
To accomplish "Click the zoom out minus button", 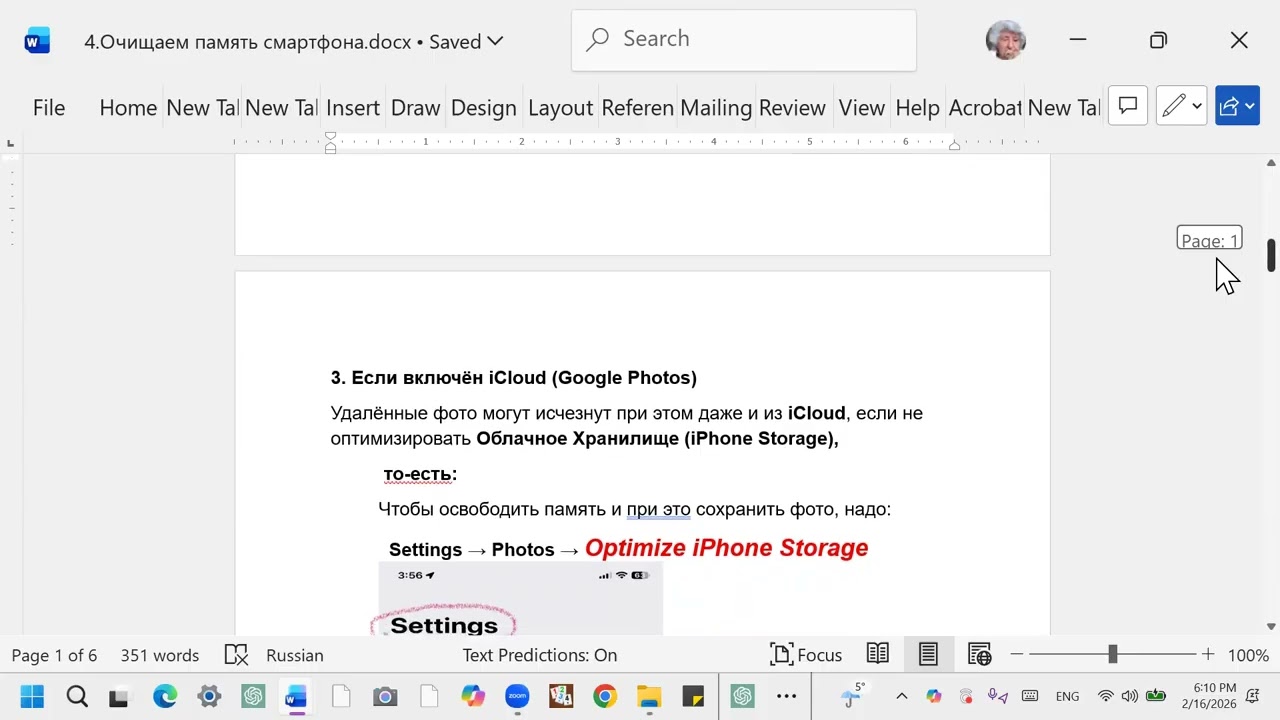I will pos(1017,655).
